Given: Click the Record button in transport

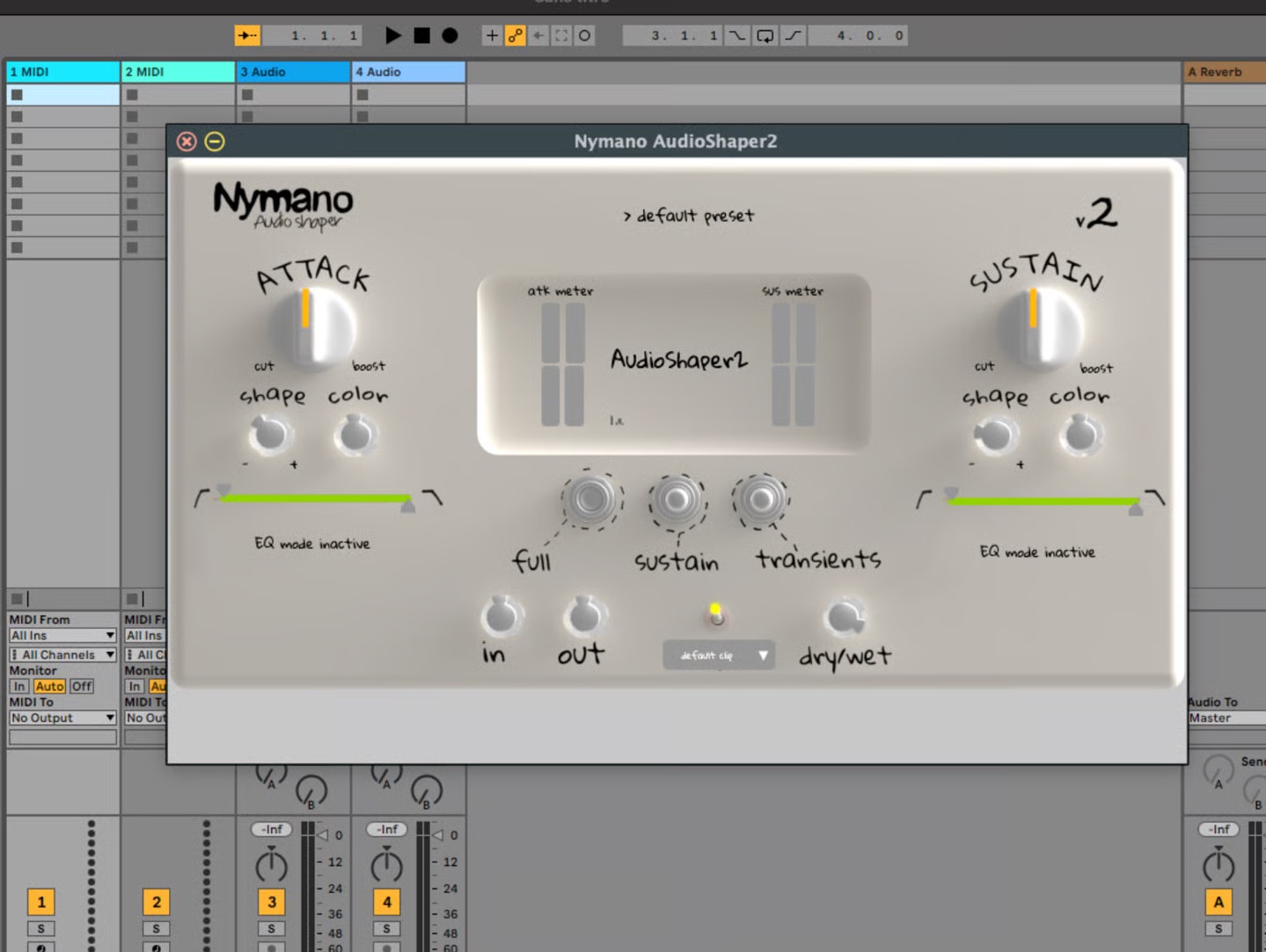Looking at the screenshot, I should (x=450, y=35).
